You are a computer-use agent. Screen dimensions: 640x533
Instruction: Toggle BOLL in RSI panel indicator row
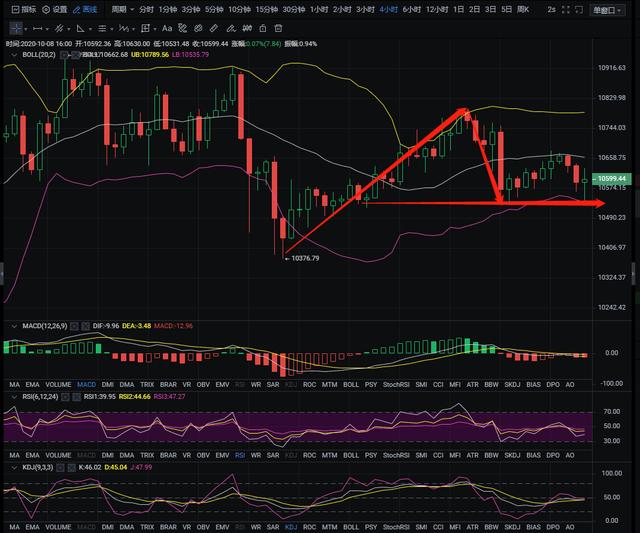[x=351, y=455]
